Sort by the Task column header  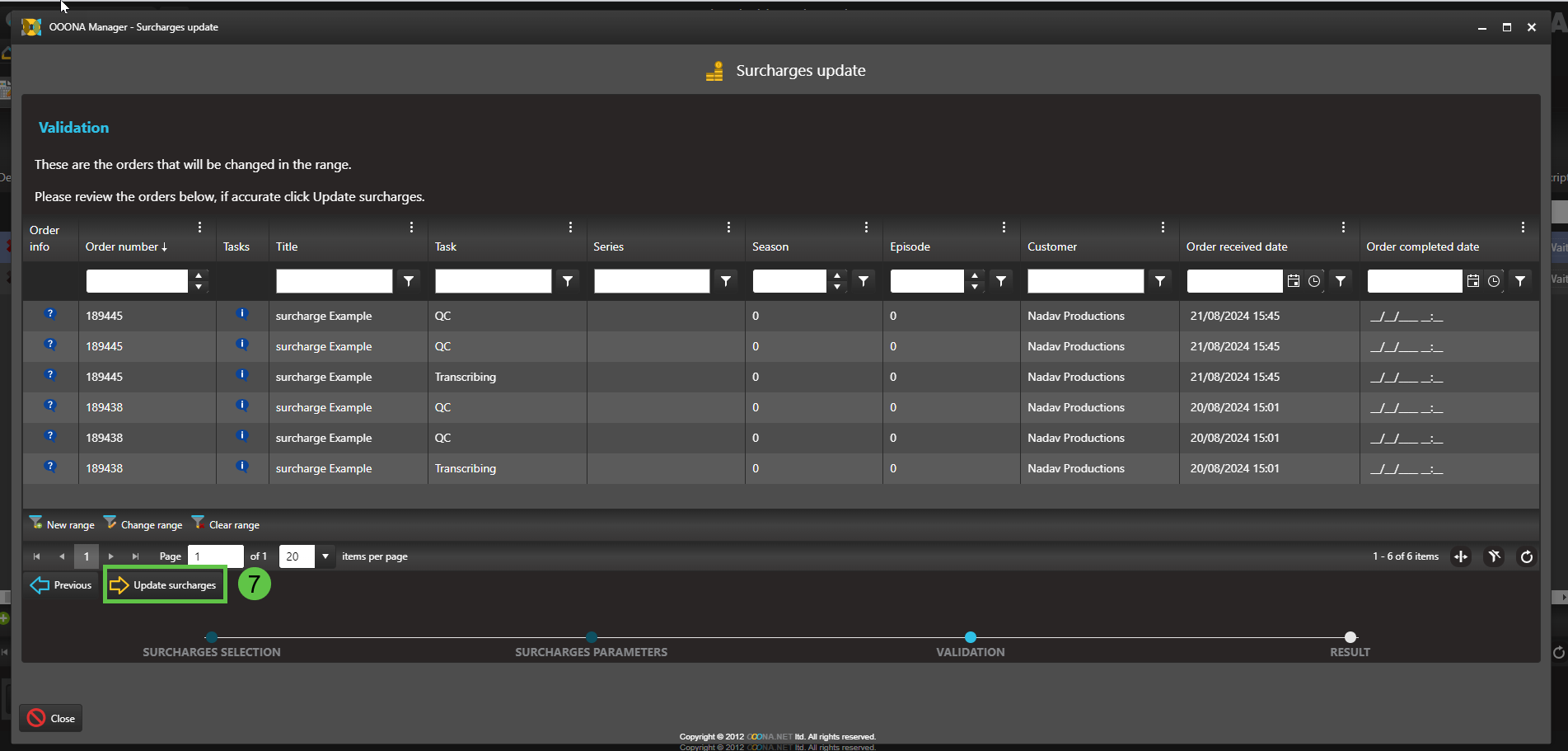[x=446, y=246]
